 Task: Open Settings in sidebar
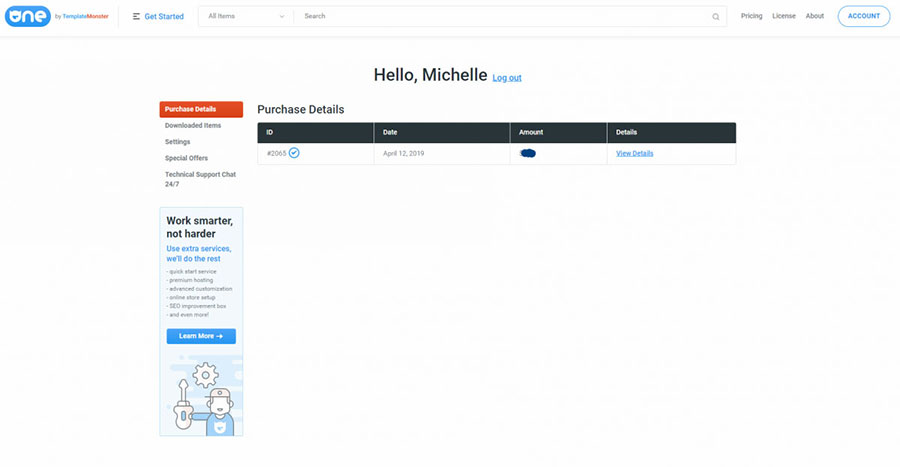[177, 142]
